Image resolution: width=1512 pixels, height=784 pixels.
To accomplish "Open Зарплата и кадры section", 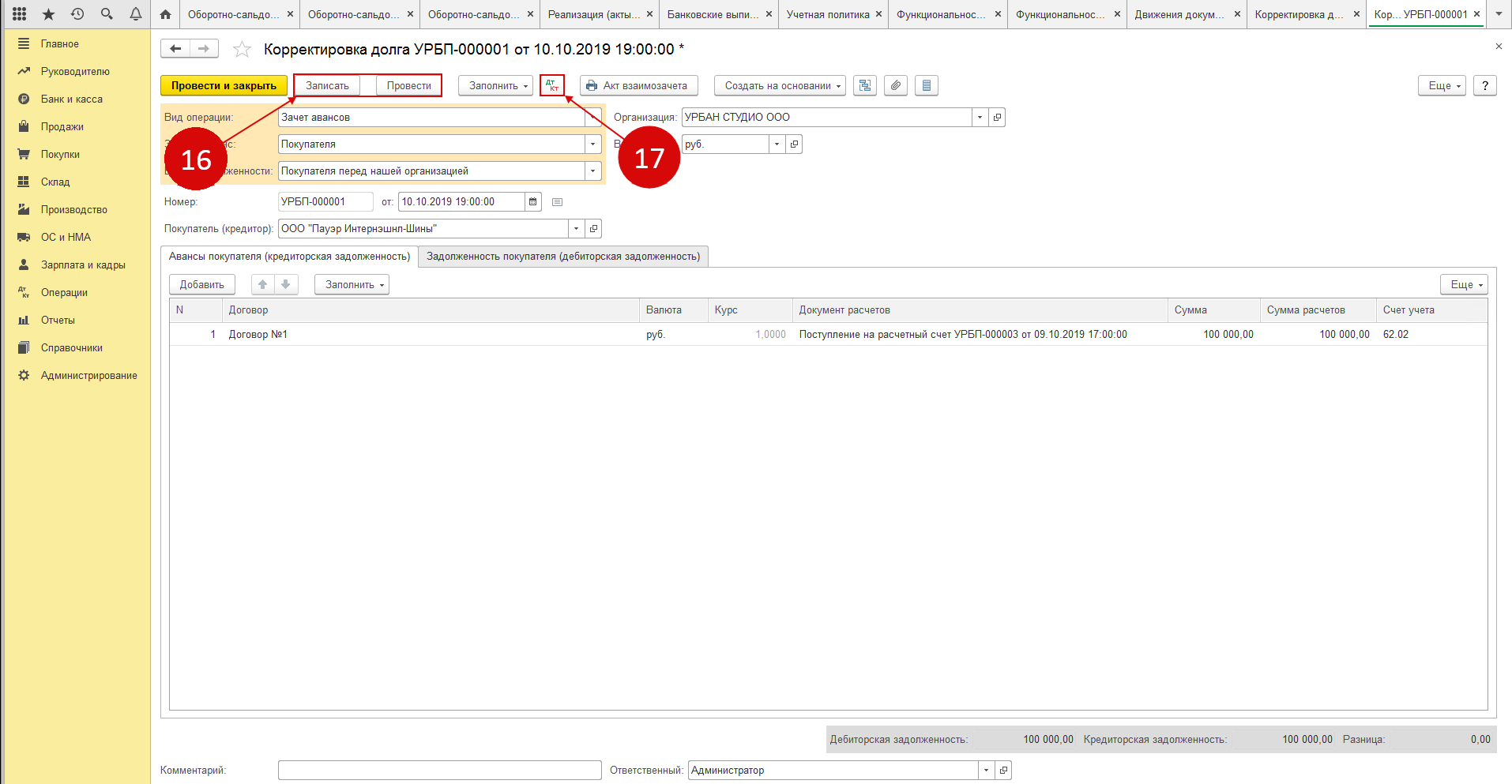I will tap(83, 265).
